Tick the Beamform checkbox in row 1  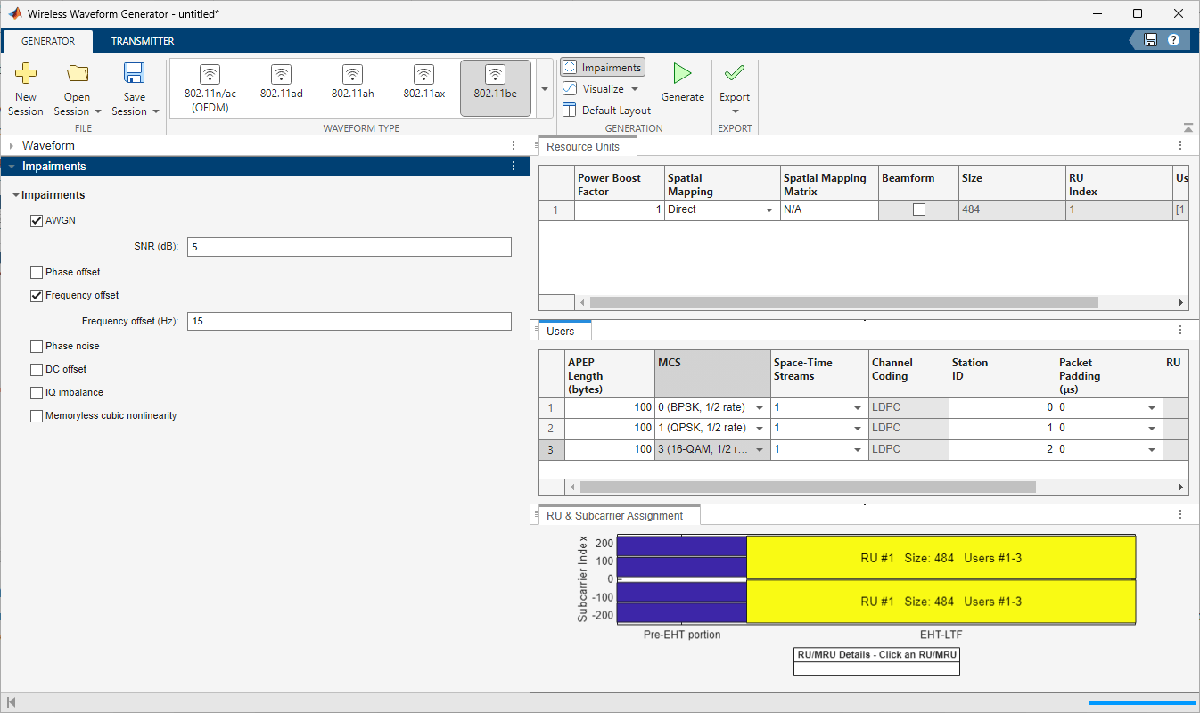click(918, 210)
